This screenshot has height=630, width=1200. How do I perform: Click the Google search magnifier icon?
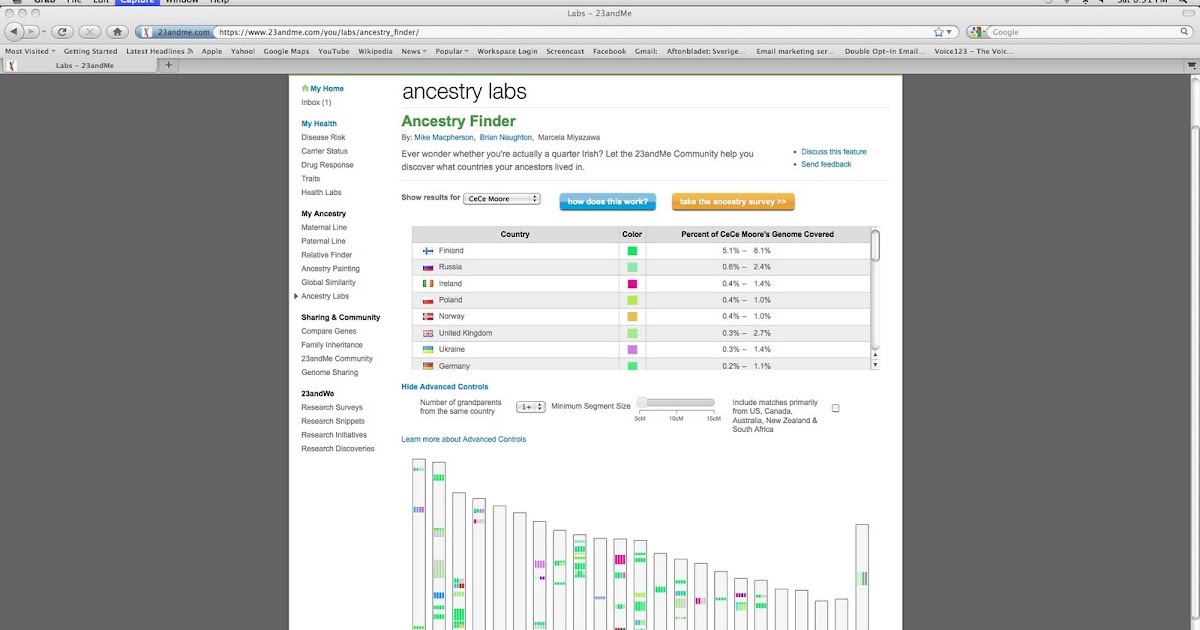coord(1183,31)
